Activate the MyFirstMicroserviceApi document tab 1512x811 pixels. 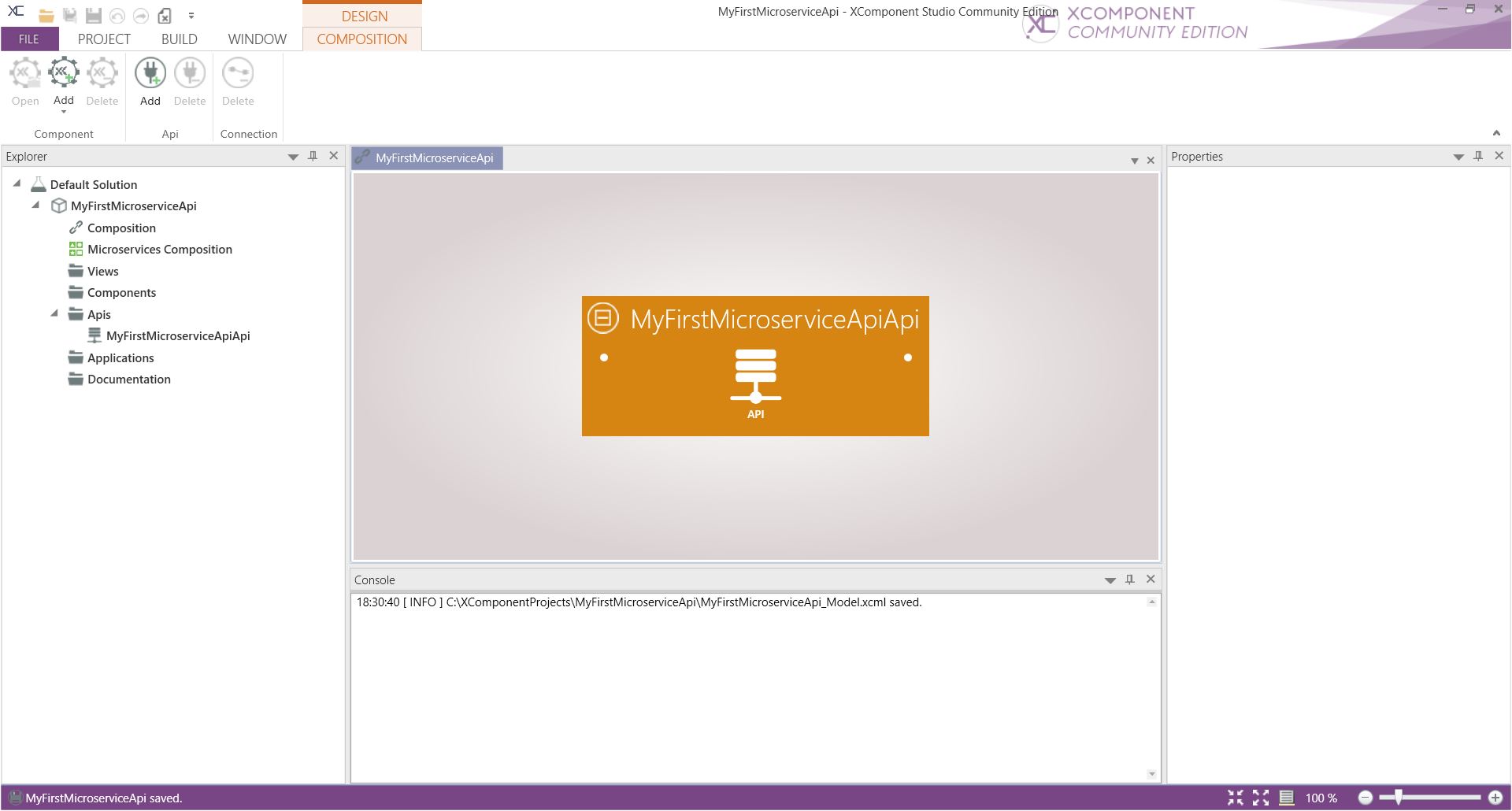(427, 157)
